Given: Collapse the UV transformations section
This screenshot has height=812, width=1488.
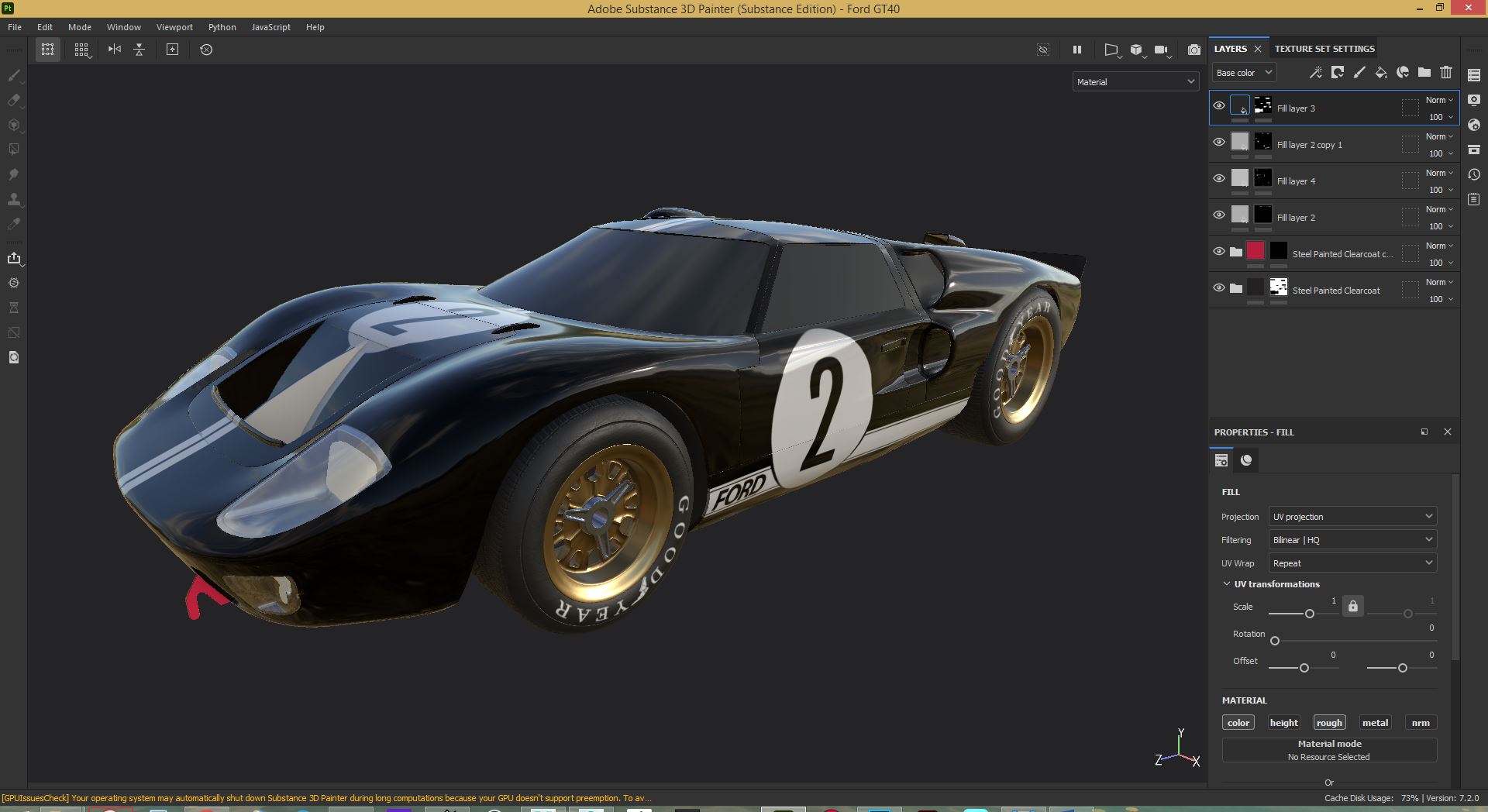Looking at the screenshot, I should click(1228, 583).
